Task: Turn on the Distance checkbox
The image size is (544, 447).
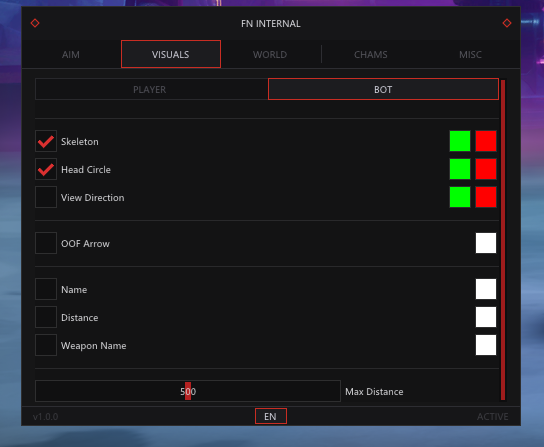Action: [x=46, y=317]
